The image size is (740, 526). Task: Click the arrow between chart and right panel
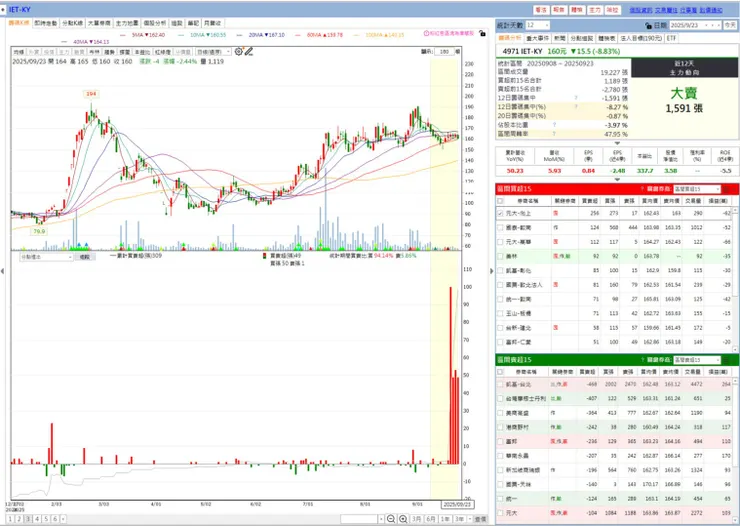(x=491, y=271)
